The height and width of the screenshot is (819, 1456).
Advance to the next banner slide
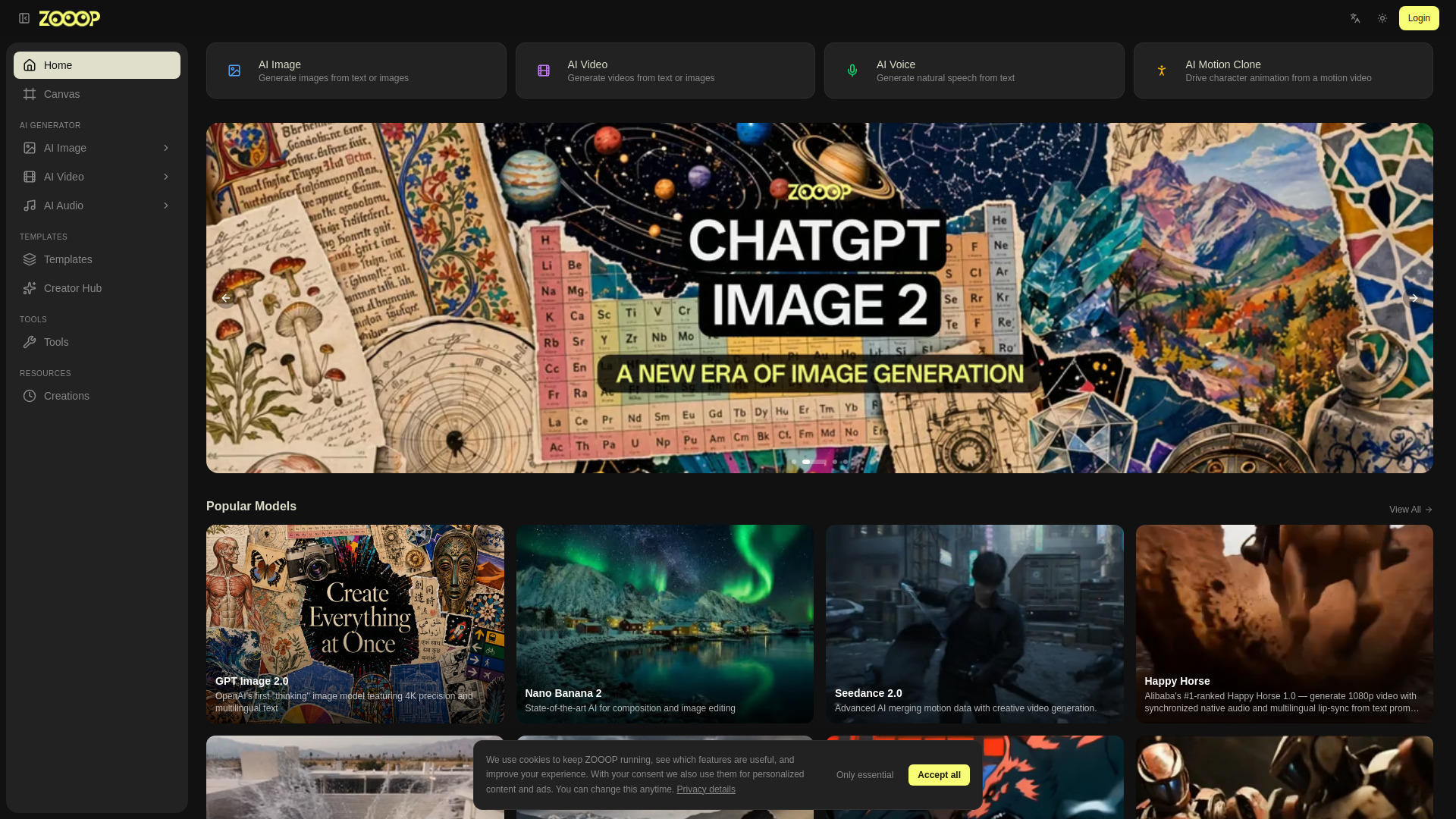(x=1413, y=298)
